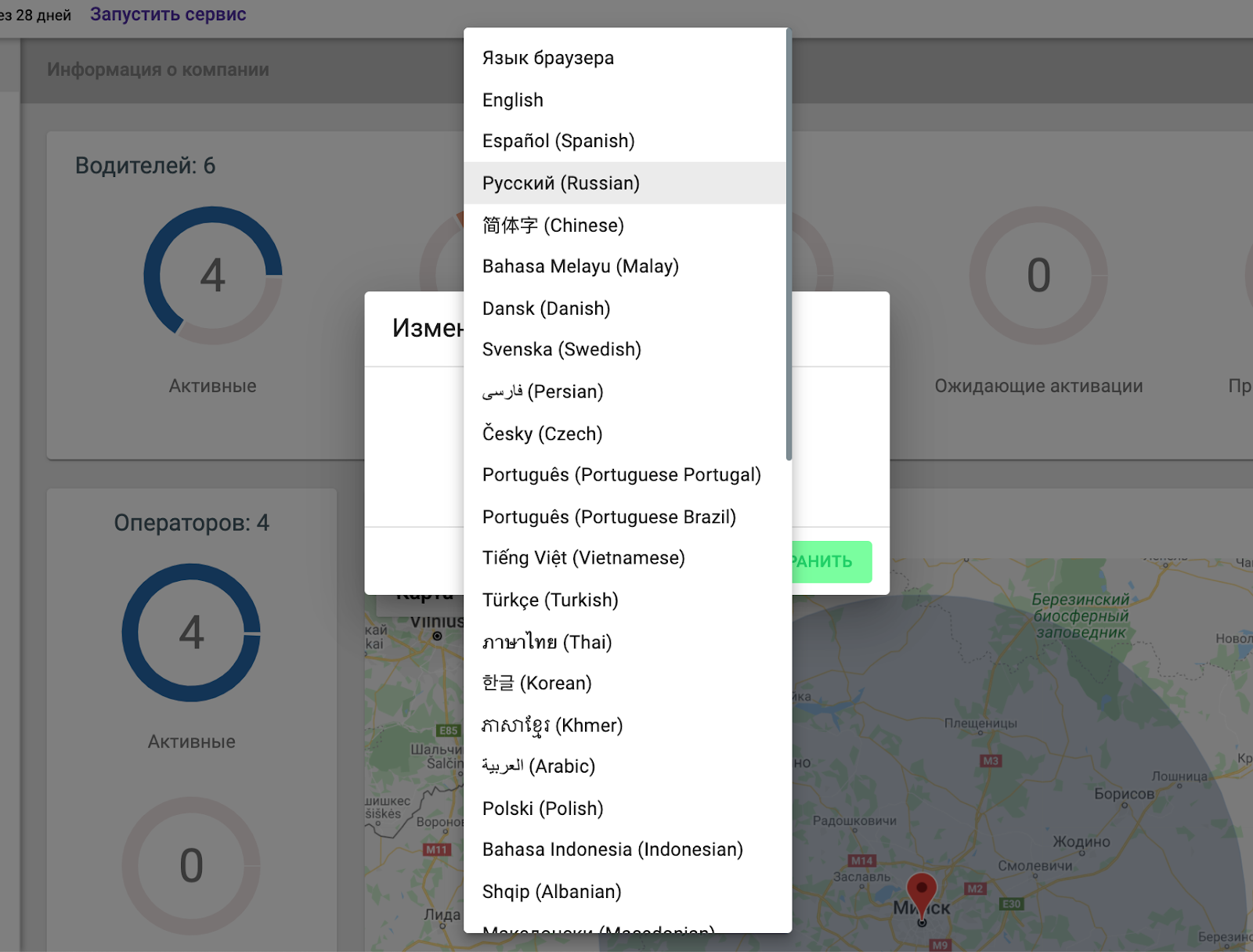Click the language list scrollbar thumb

pos(789,244)
